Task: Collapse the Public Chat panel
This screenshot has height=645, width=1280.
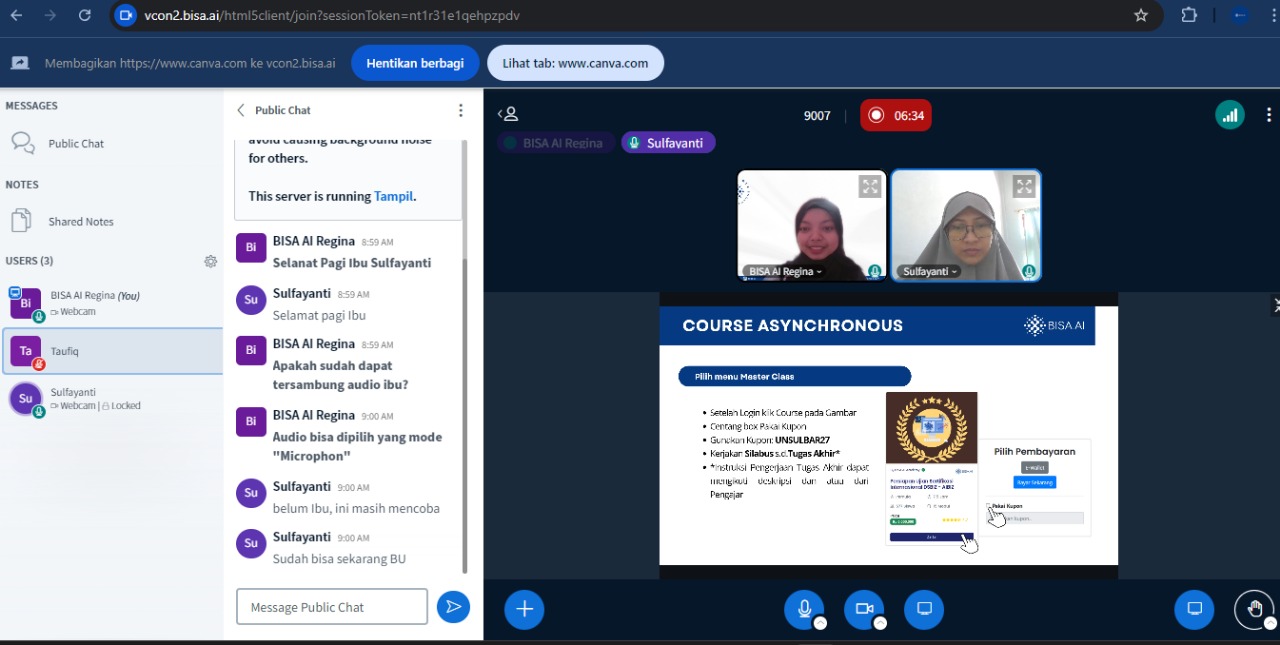Action: (x=241, y=110)
